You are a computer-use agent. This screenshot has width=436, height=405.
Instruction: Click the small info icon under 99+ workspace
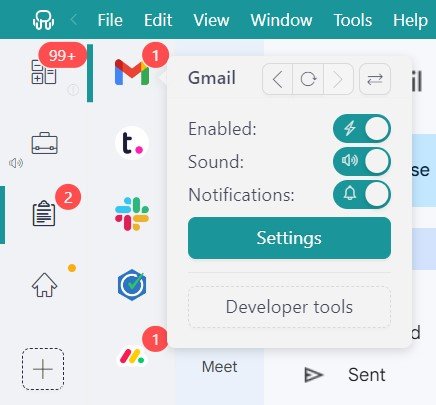pos(73,89)
